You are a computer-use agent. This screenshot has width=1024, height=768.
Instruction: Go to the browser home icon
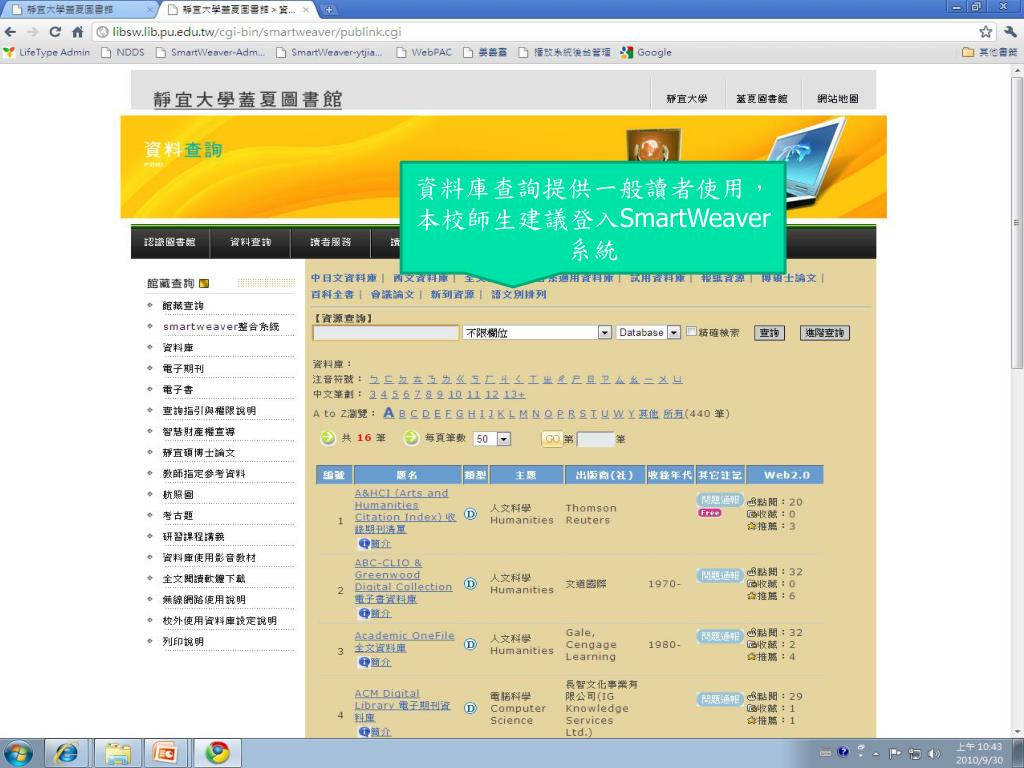pos(78,32)
